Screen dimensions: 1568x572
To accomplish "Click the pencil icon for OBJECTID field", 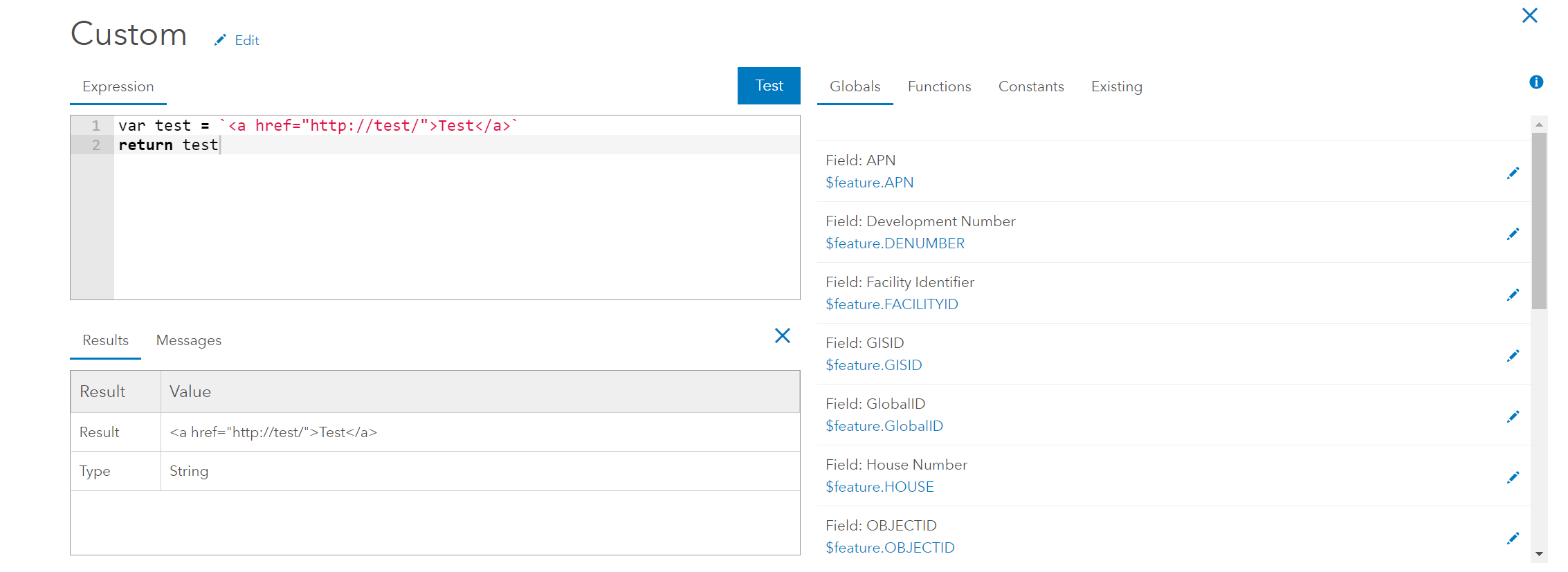I will (x=1513, y=538).
